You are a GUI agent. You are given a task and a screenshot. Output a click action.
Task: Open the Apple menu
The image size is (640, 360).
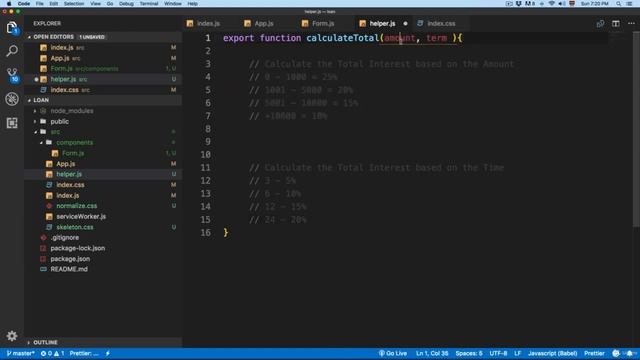click(9, 4)
